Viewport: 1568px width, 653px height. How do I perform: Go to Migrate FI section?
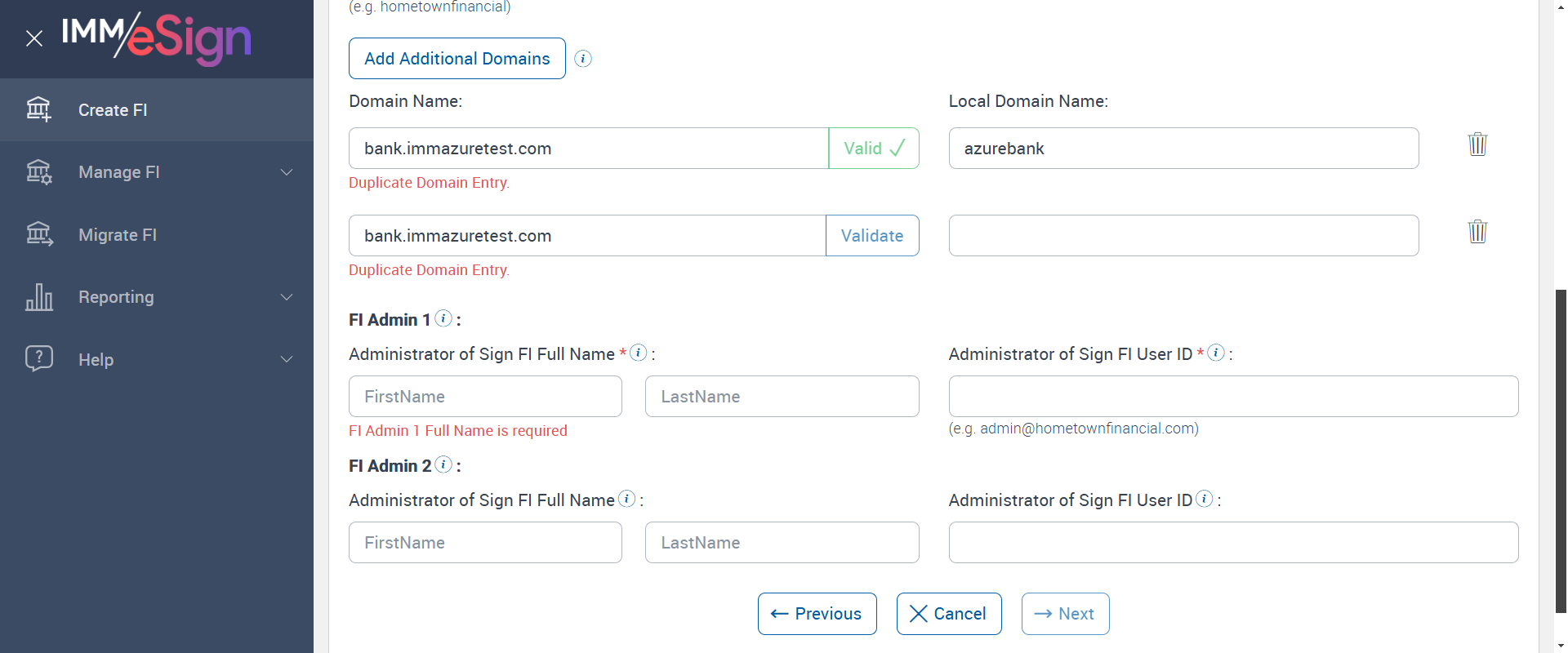[118, 235]
